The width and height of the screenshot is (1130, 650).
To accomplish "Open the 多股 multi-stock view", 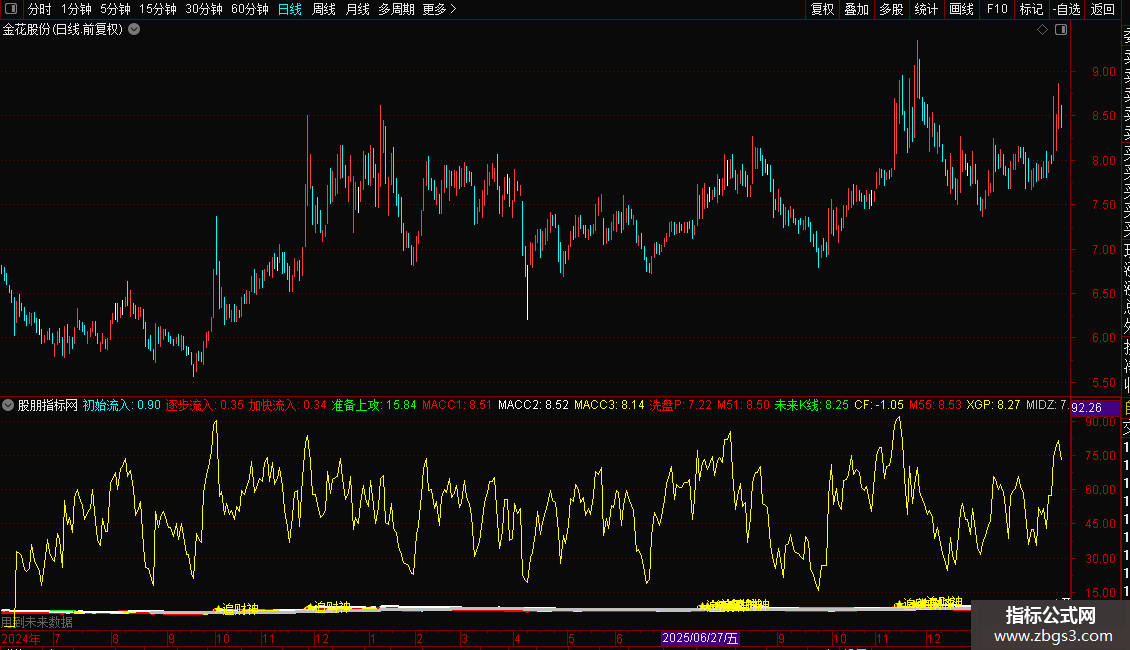I will pyautogui.click(x=891, y=9).
